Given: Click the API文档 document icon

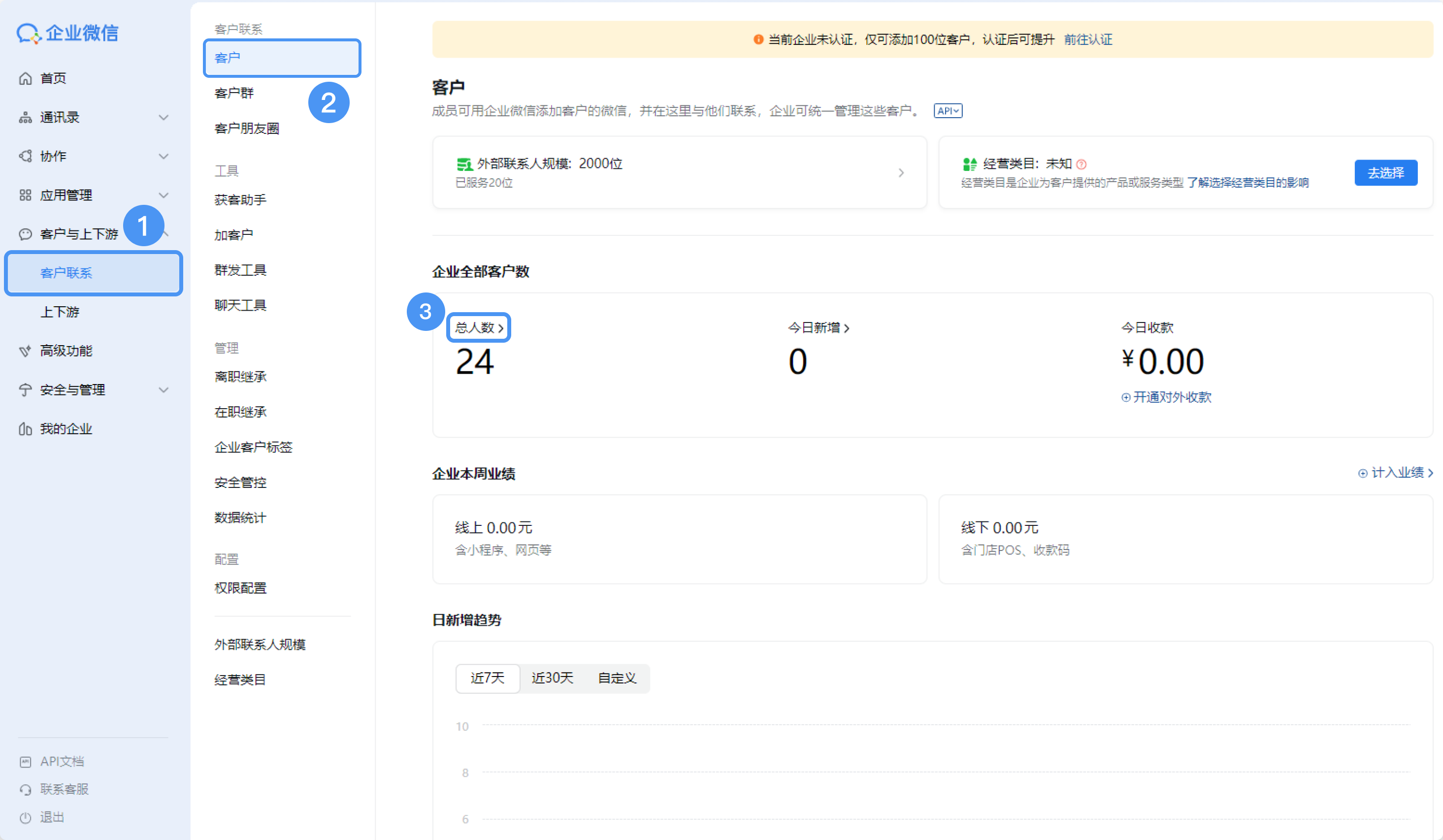Looking at the screenshot, I should 25,762.
